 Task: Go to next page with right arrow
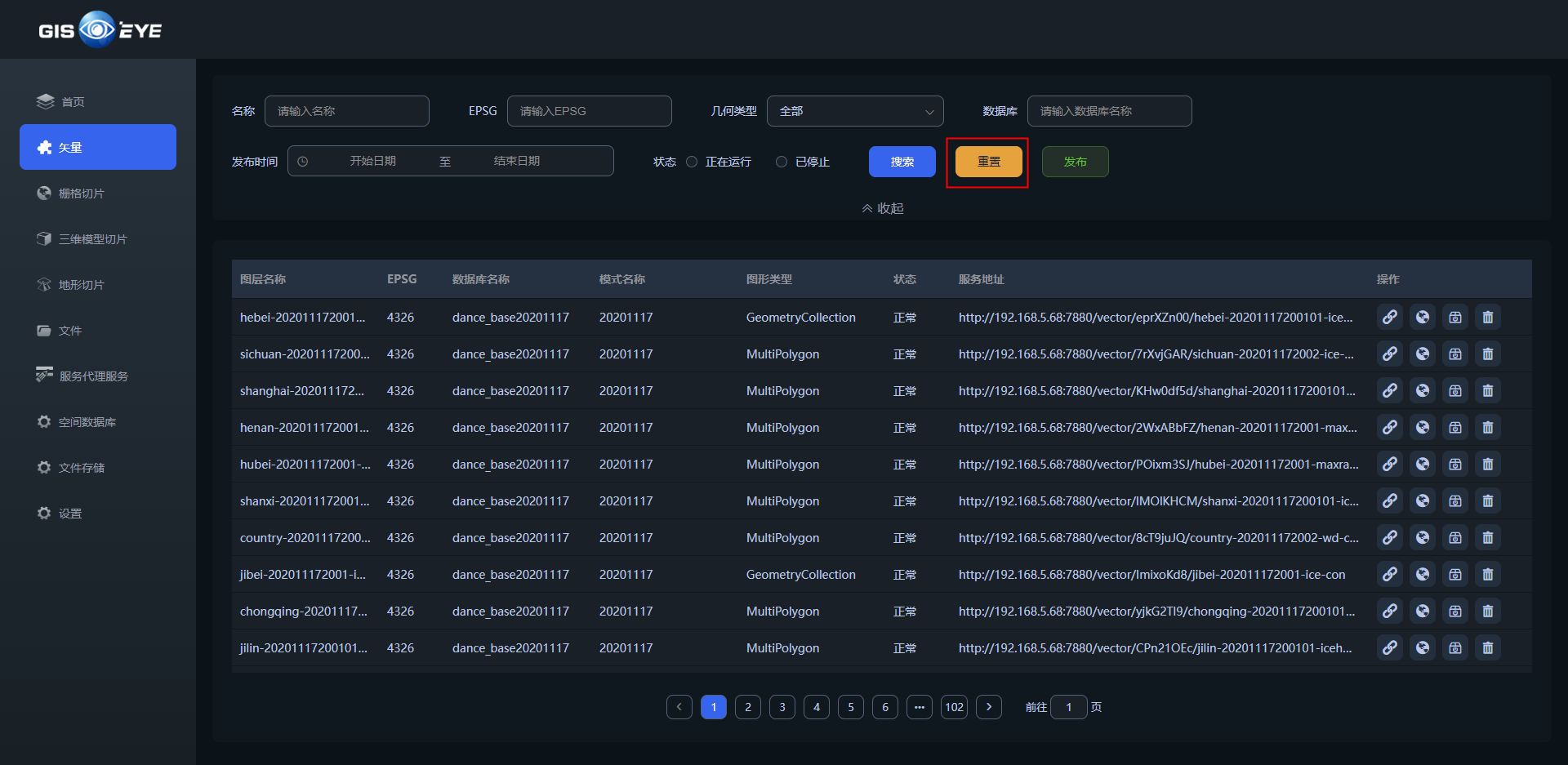989,707
